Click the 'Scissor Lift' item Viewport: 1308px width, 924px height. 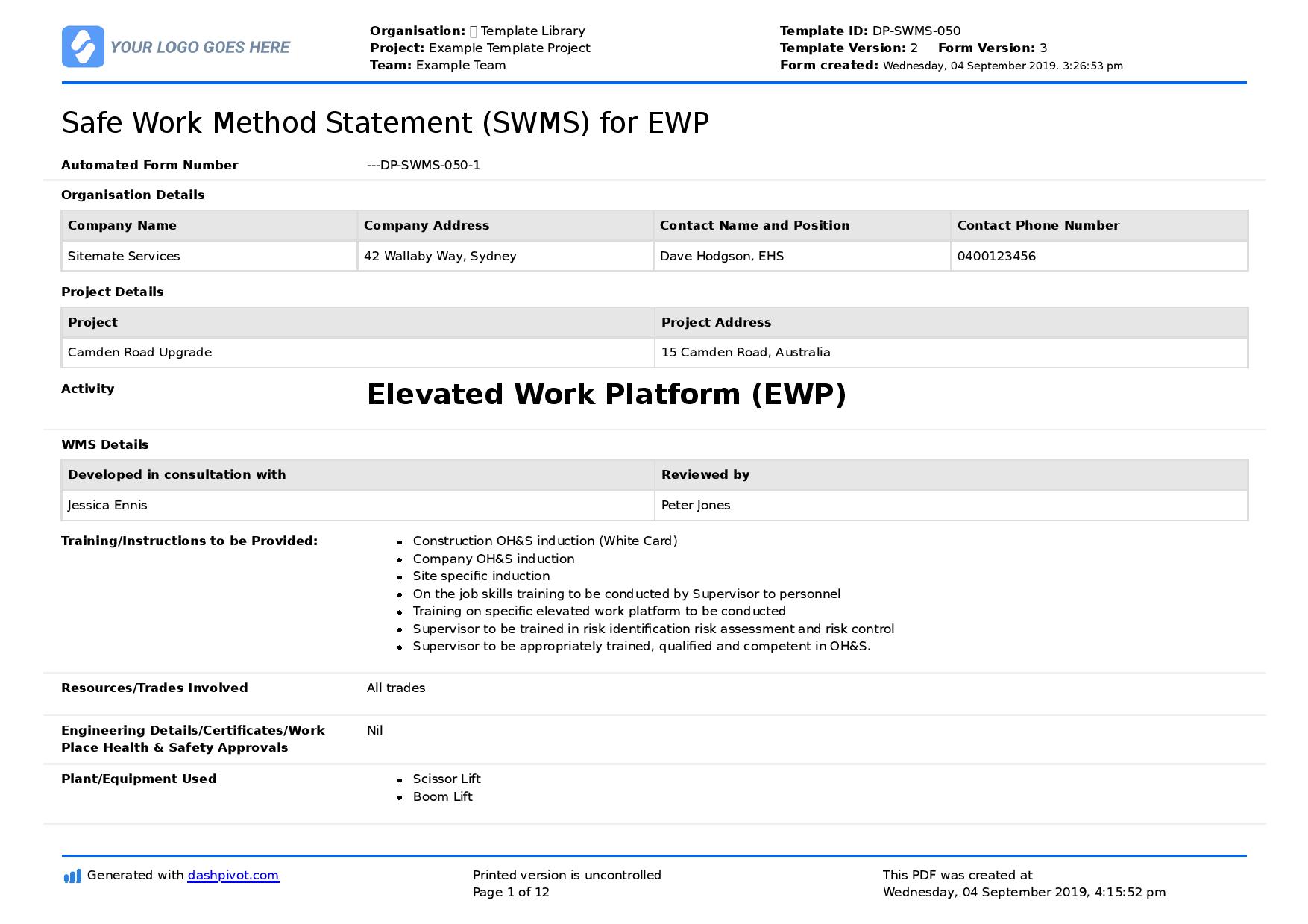tap(447, 779)
